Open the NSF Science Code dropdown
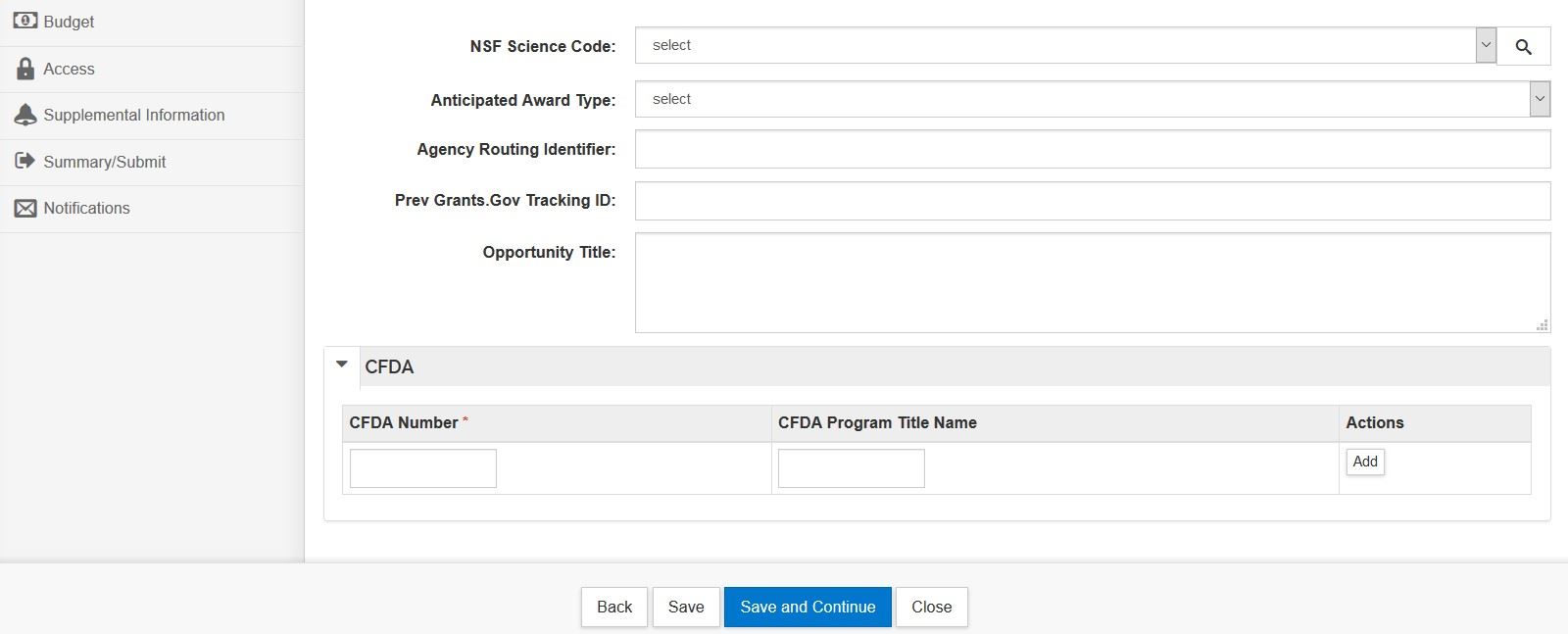Screen dimensions: 1568x634 click(1486, 45)
